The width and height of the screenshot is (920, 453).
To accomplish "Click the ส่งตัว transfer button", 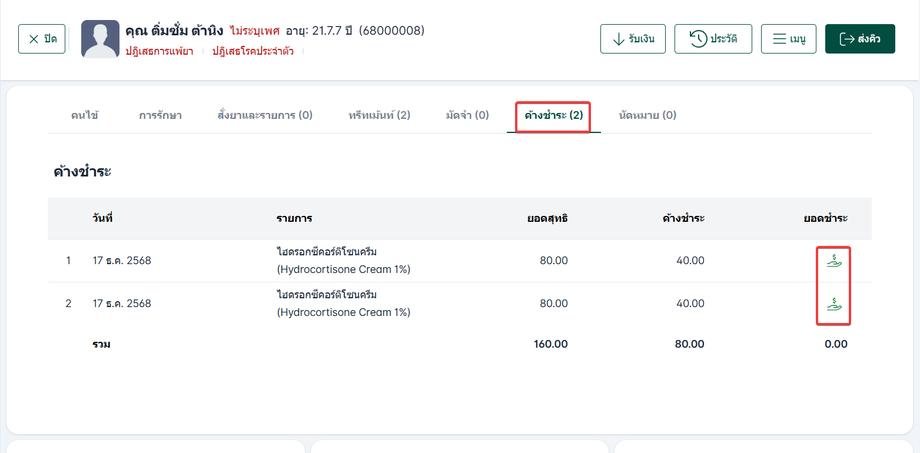I will pyautogui.click(x=860, y=39).
